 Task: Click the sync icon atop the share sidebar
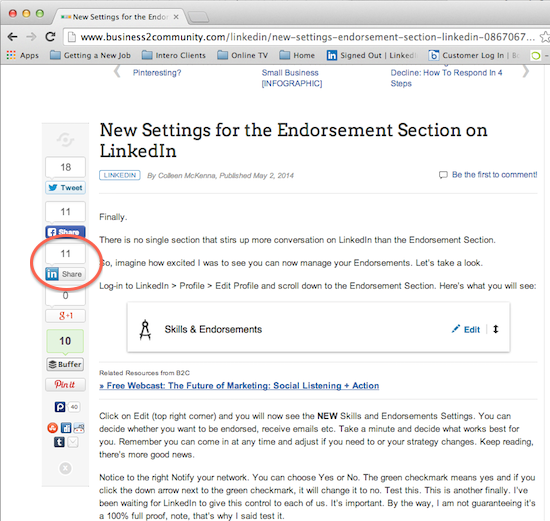tap(65, 140)
